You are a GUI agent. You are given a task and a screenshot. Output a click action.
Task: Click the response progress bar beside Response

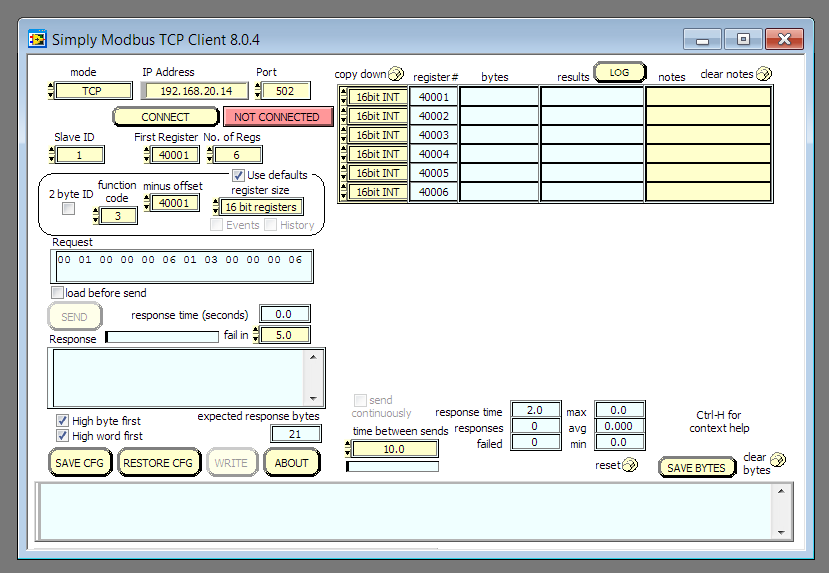click(x=162, y=337)
